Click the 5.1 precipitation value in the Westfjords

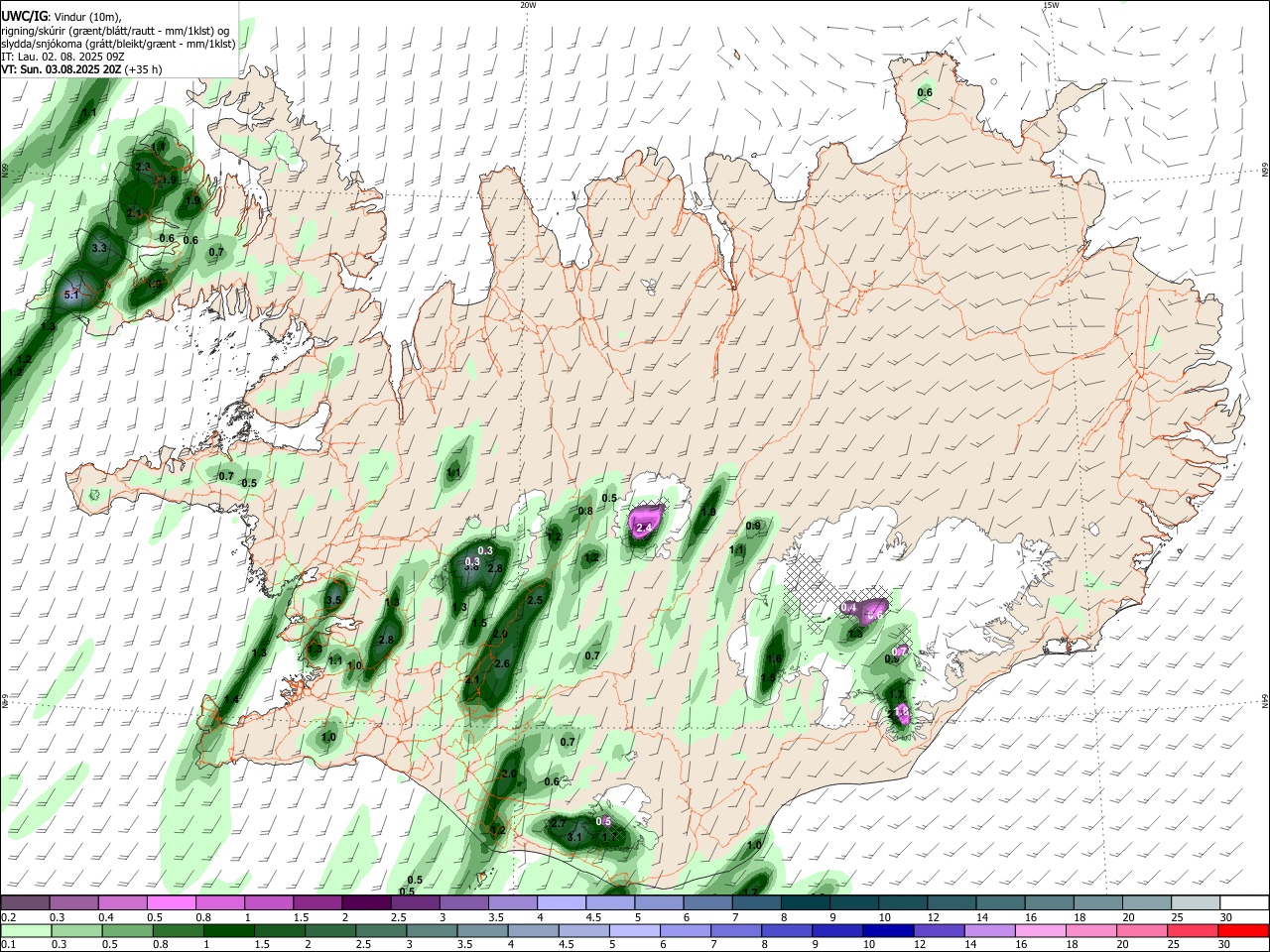pyautogui.click(x=70, y=295)
